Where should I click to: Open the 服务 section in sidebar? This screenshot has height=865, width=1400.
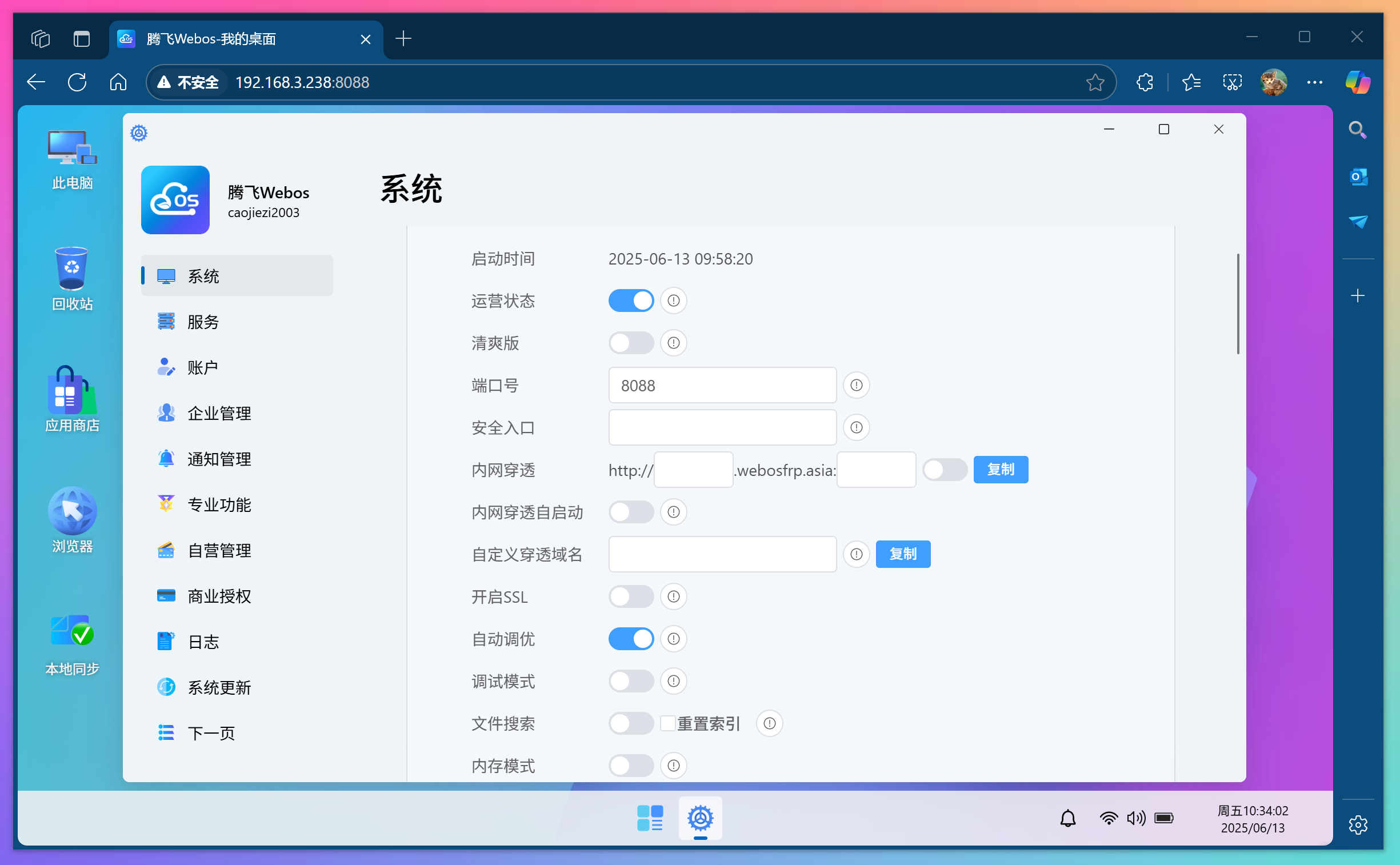point(202,322)
